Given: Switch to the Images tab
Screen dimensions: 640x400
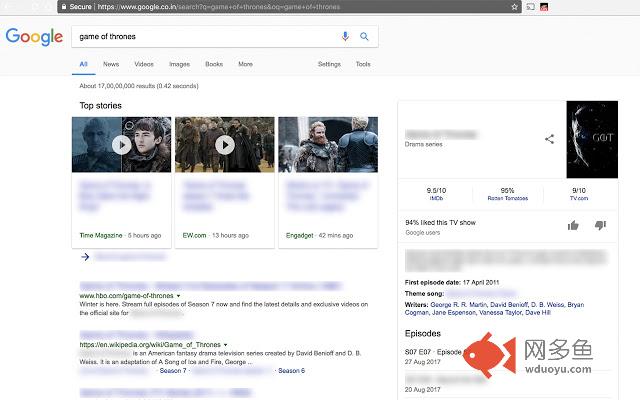Looking at the screenshot, I should click(180, 64).
